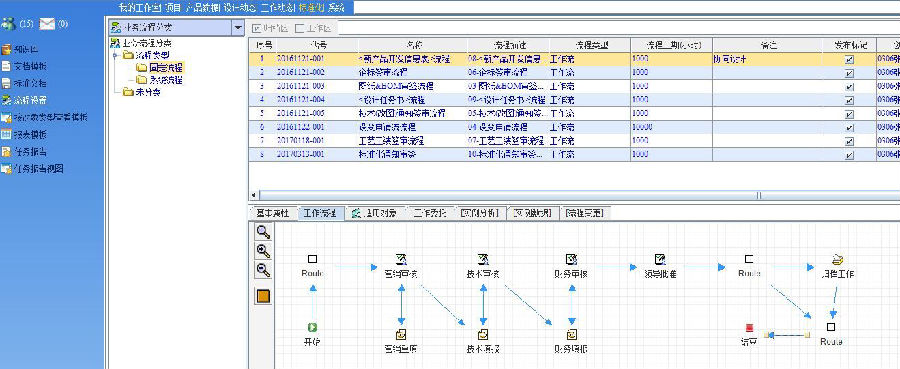This screenshot has height=369, width=900.
Task: Select the top-left Route node on canvas
Action: (x=312, y=259)
